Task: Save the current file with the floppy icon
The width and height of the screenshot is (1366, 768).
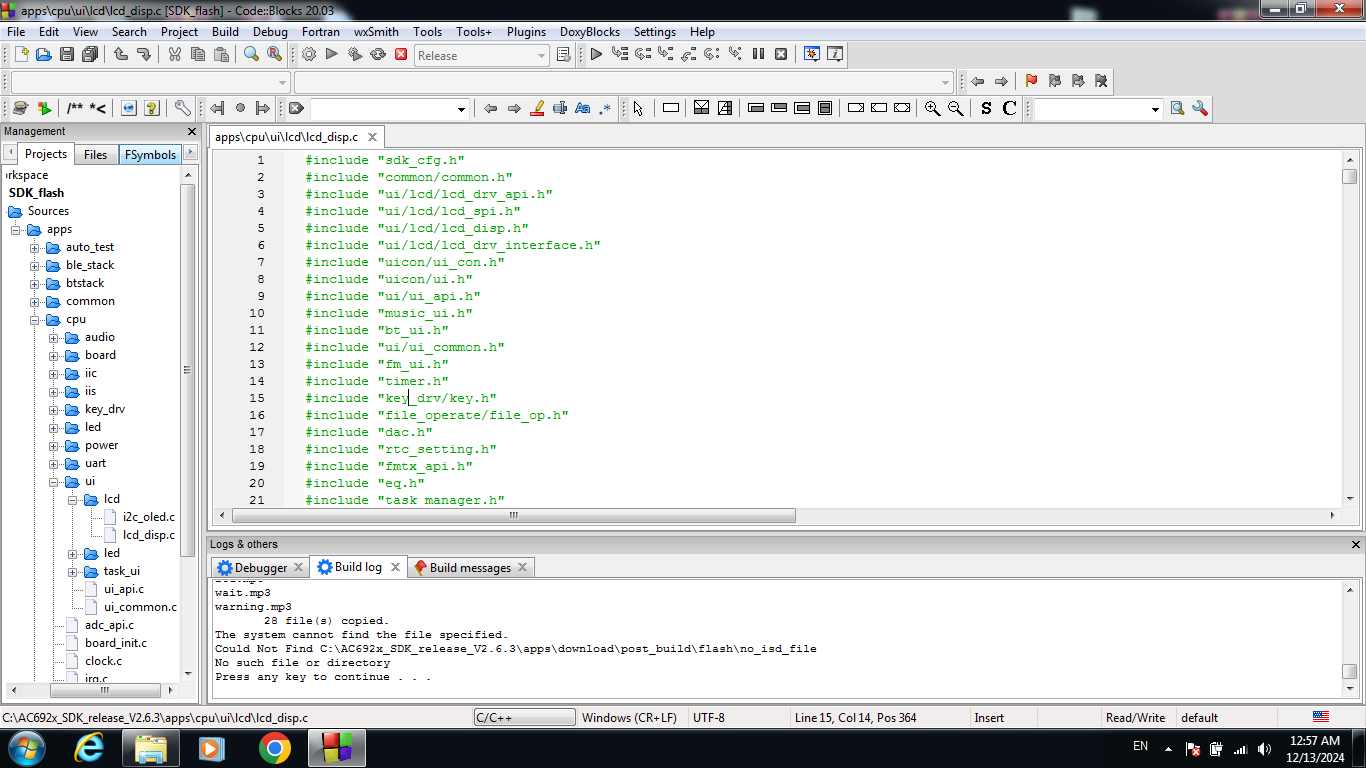Action: [x=67, y=55]
